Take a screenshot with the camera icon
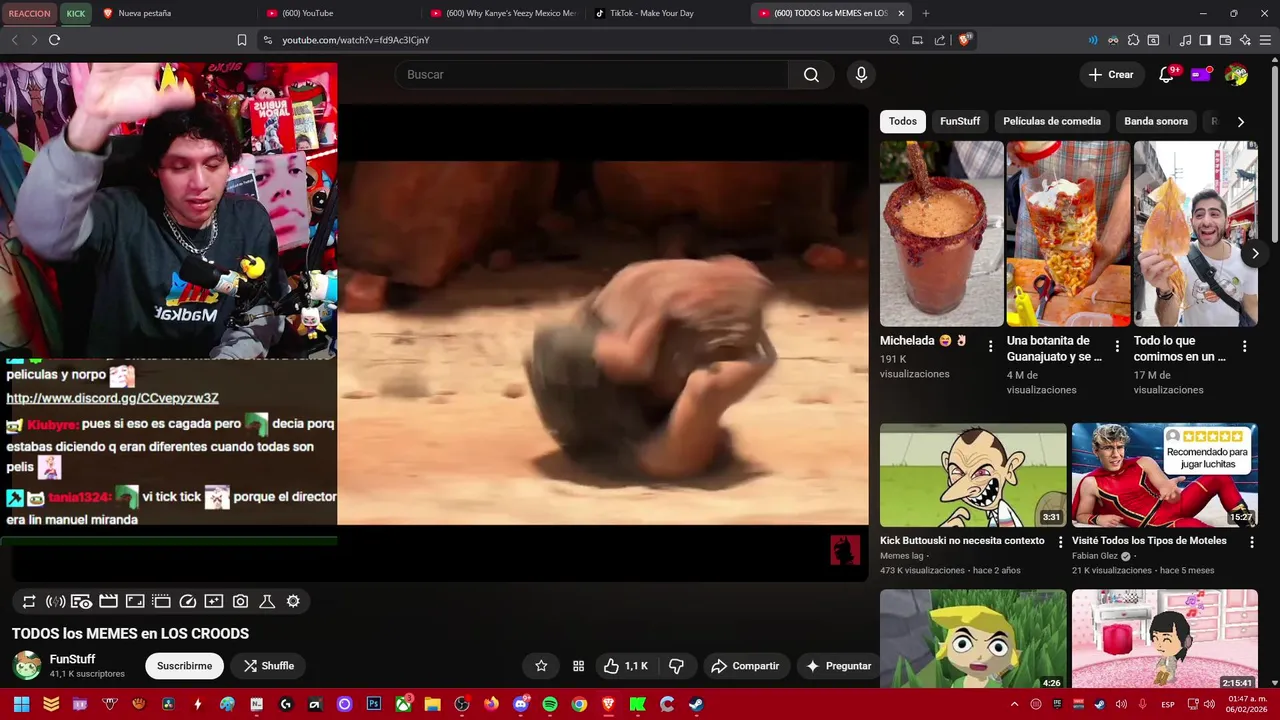 pyautogui.click(x=240, y=601)
